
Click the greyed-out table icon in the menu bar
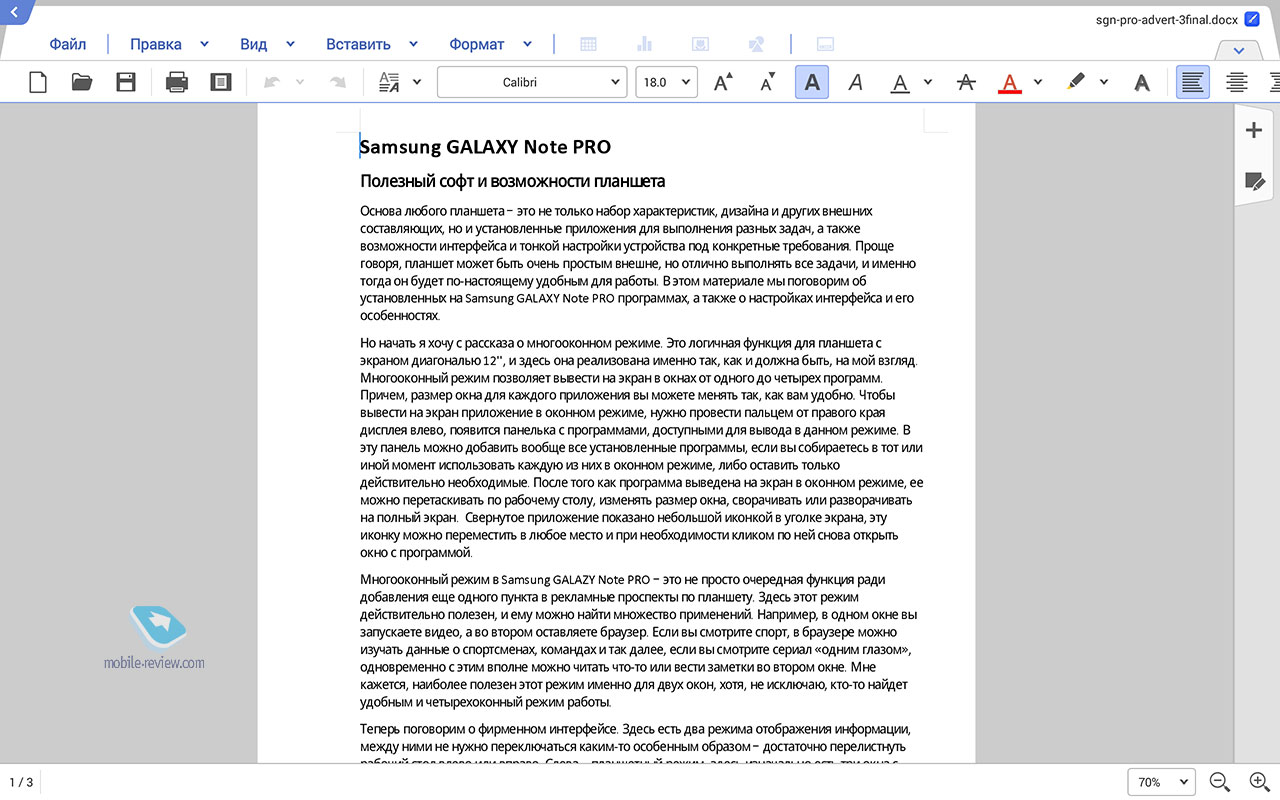(589, 44)
